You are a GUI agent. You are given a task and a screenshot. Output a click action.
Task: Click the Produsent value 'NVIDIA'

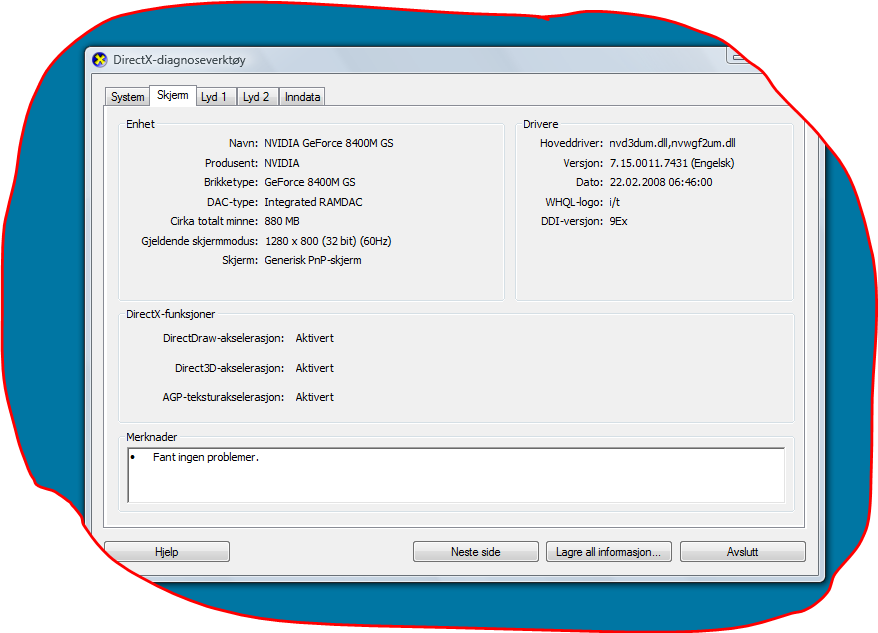[282, 163]
